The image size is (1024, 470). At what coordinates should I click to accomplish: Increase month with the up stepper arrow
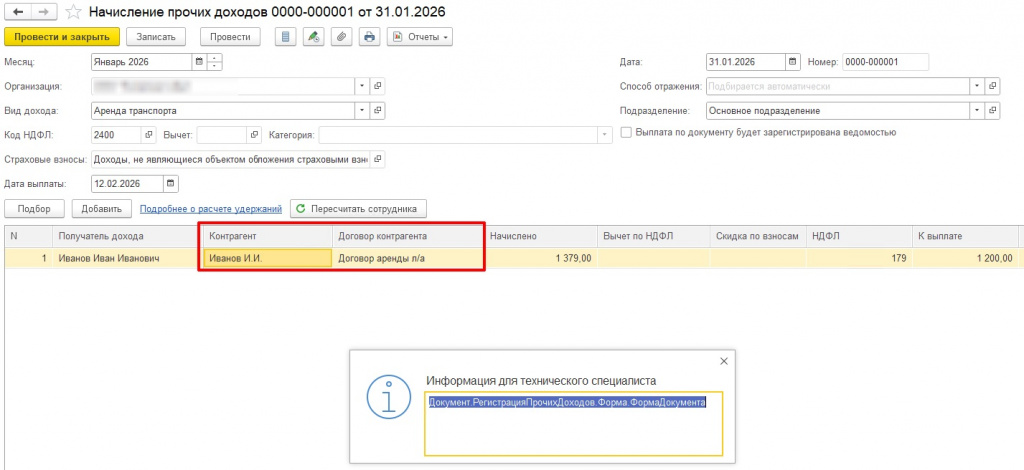(x=214, y=58)
